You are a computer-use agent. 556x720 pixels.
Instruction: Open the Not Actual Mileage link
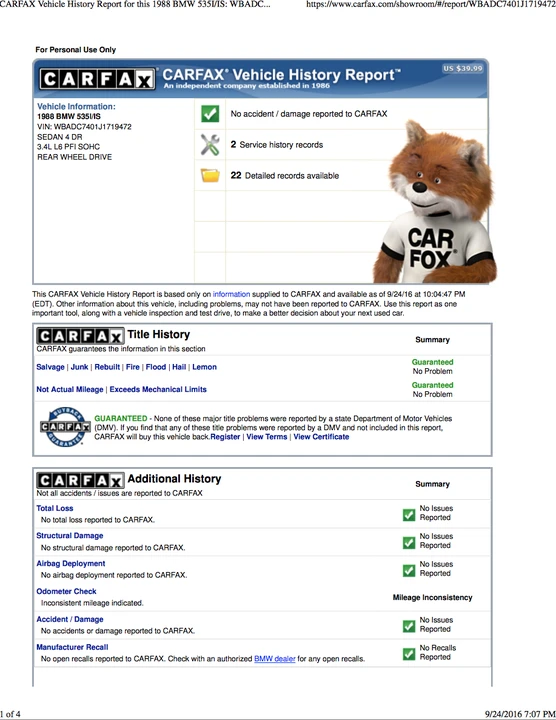pyautogui.click(x=70, y=389)
